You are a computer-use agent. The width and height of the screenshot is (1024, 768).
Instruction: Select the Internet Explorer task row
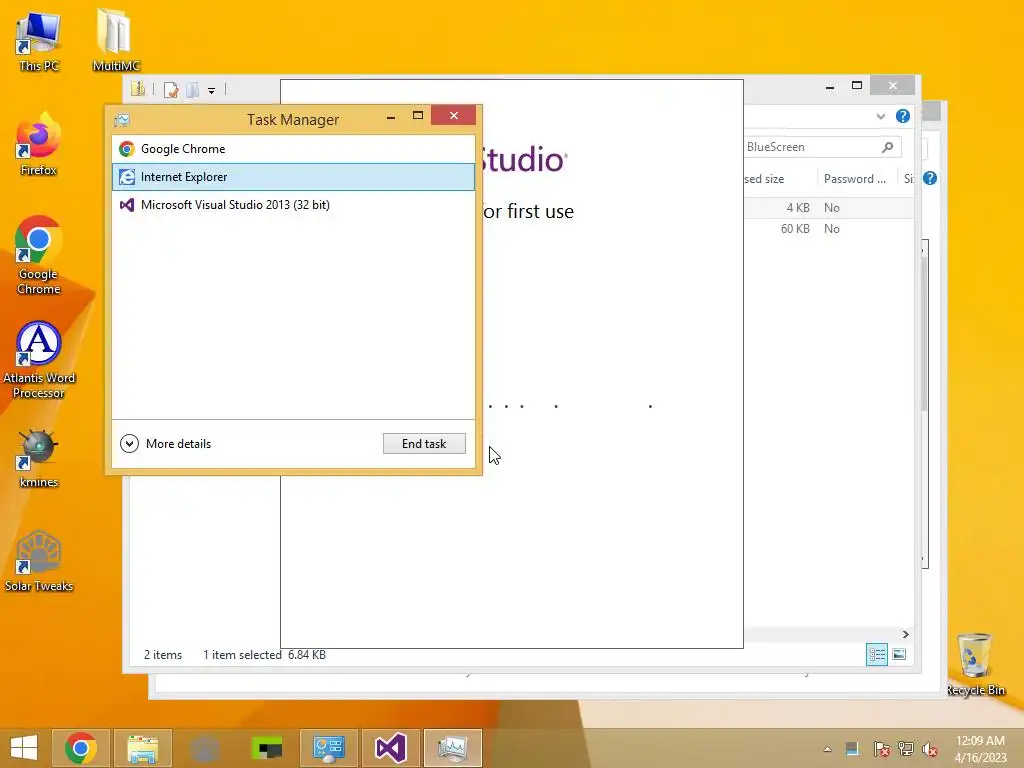click(x=293, y=177)
